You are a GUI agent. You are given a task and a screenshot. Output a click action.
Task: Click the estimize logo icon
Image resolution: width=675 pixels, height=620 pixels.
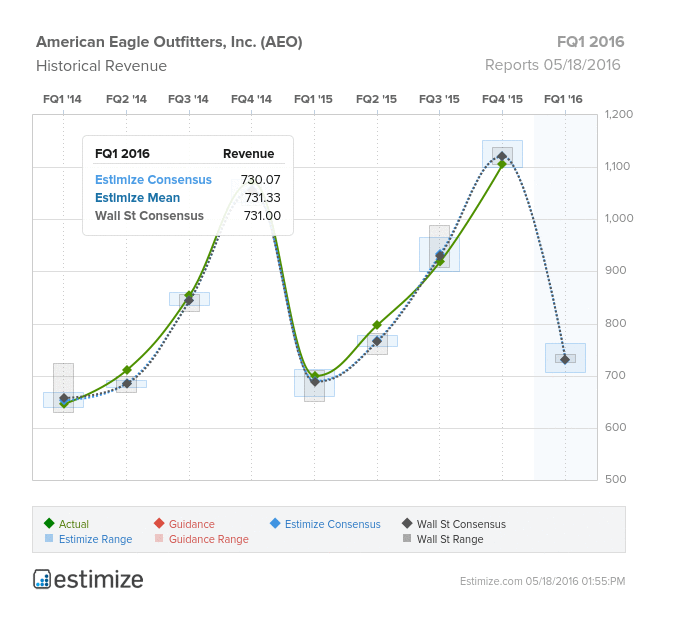click(x=42, y=579)
